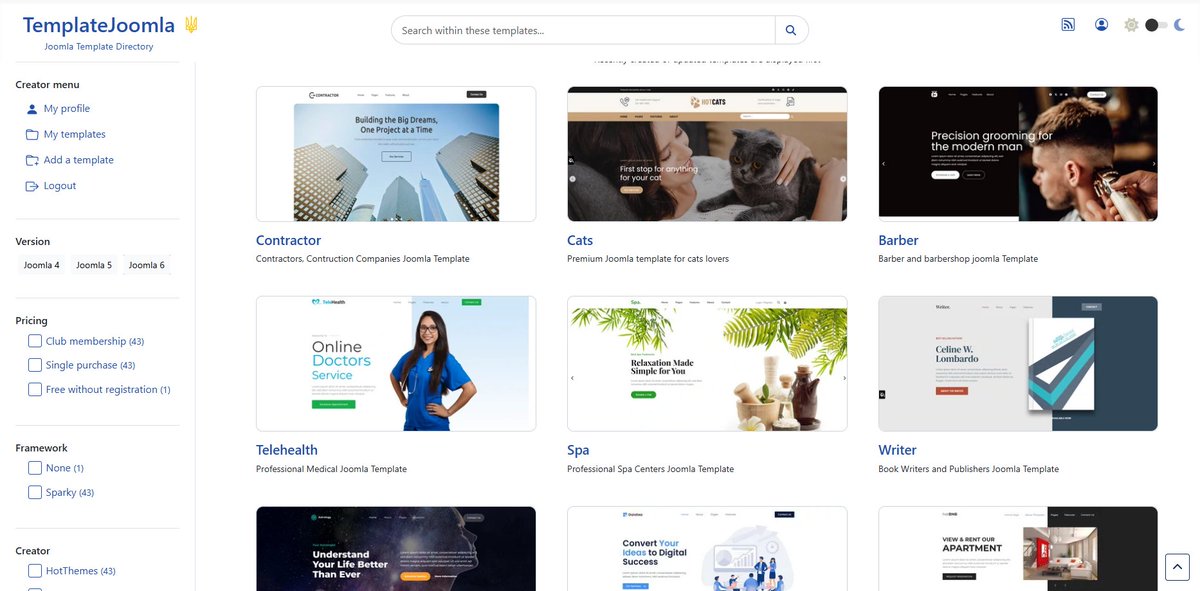Image resolution: width=1200 pixels, height=591 pixels.
Task: Open the user account icon
Action: click(x=1101, y=25)
